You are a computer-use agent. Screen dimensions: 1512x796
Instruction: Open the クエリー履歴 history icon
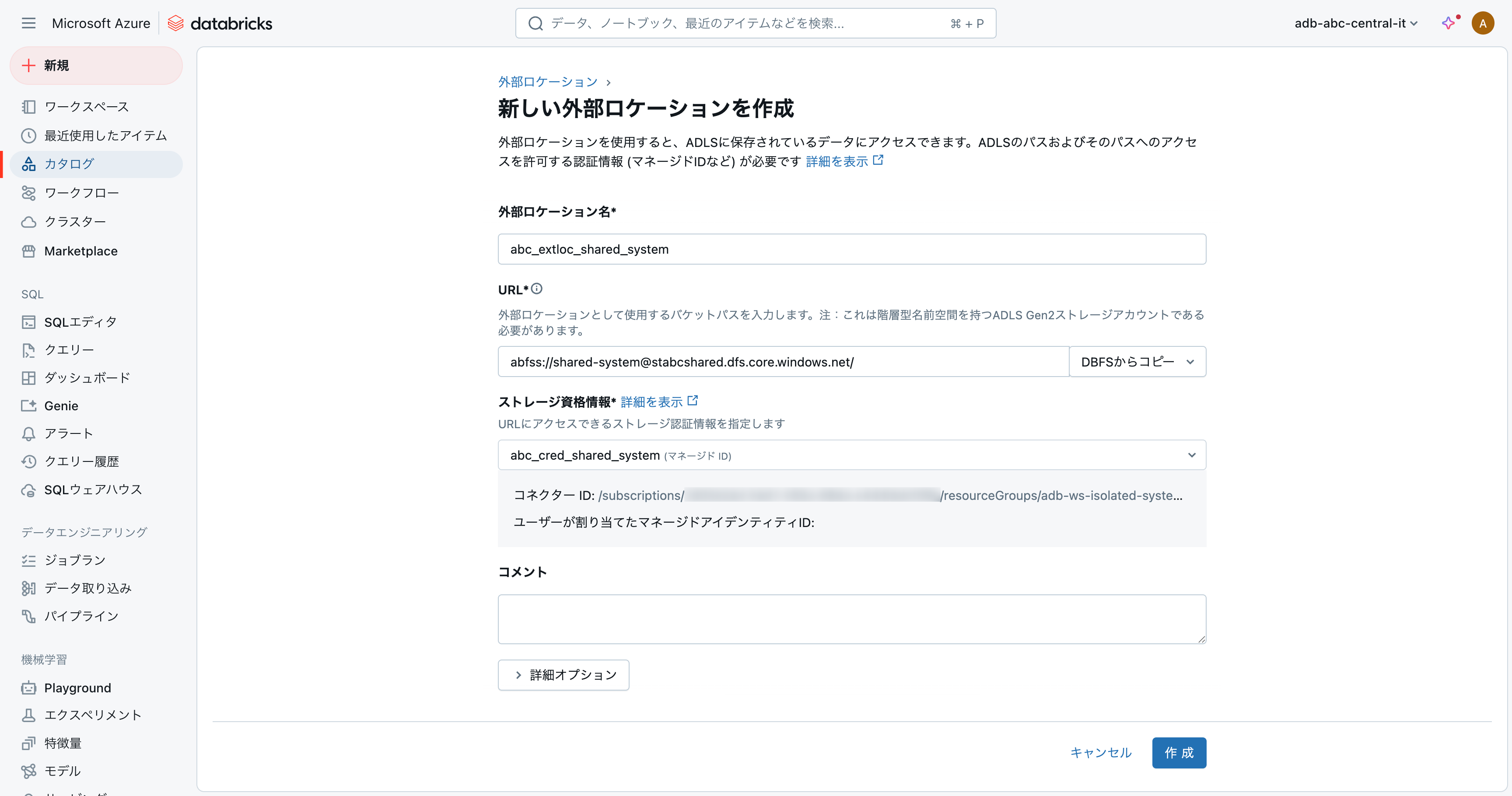28,462
